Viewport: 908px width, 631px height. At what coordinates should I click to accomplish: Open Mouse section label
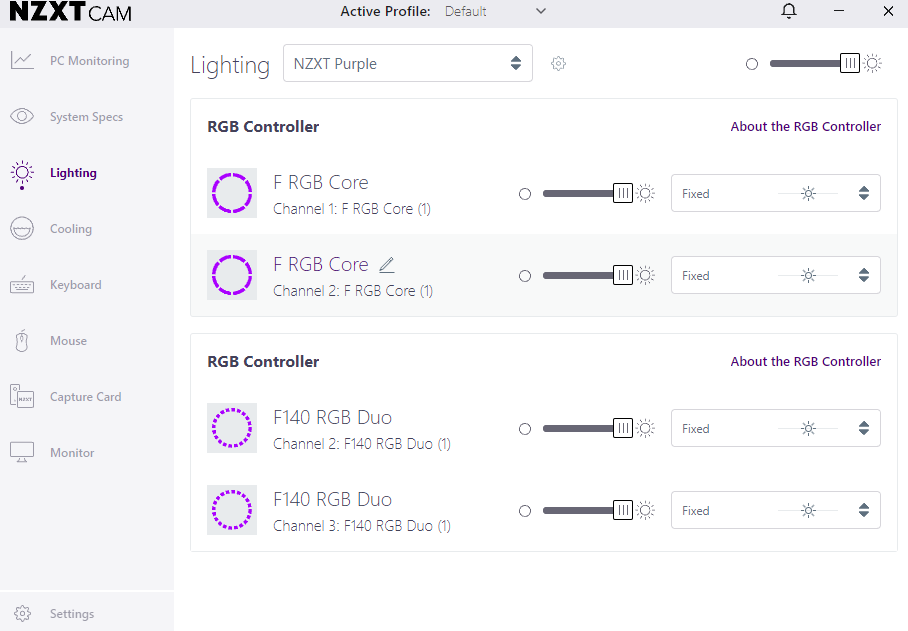coord(68,341)
